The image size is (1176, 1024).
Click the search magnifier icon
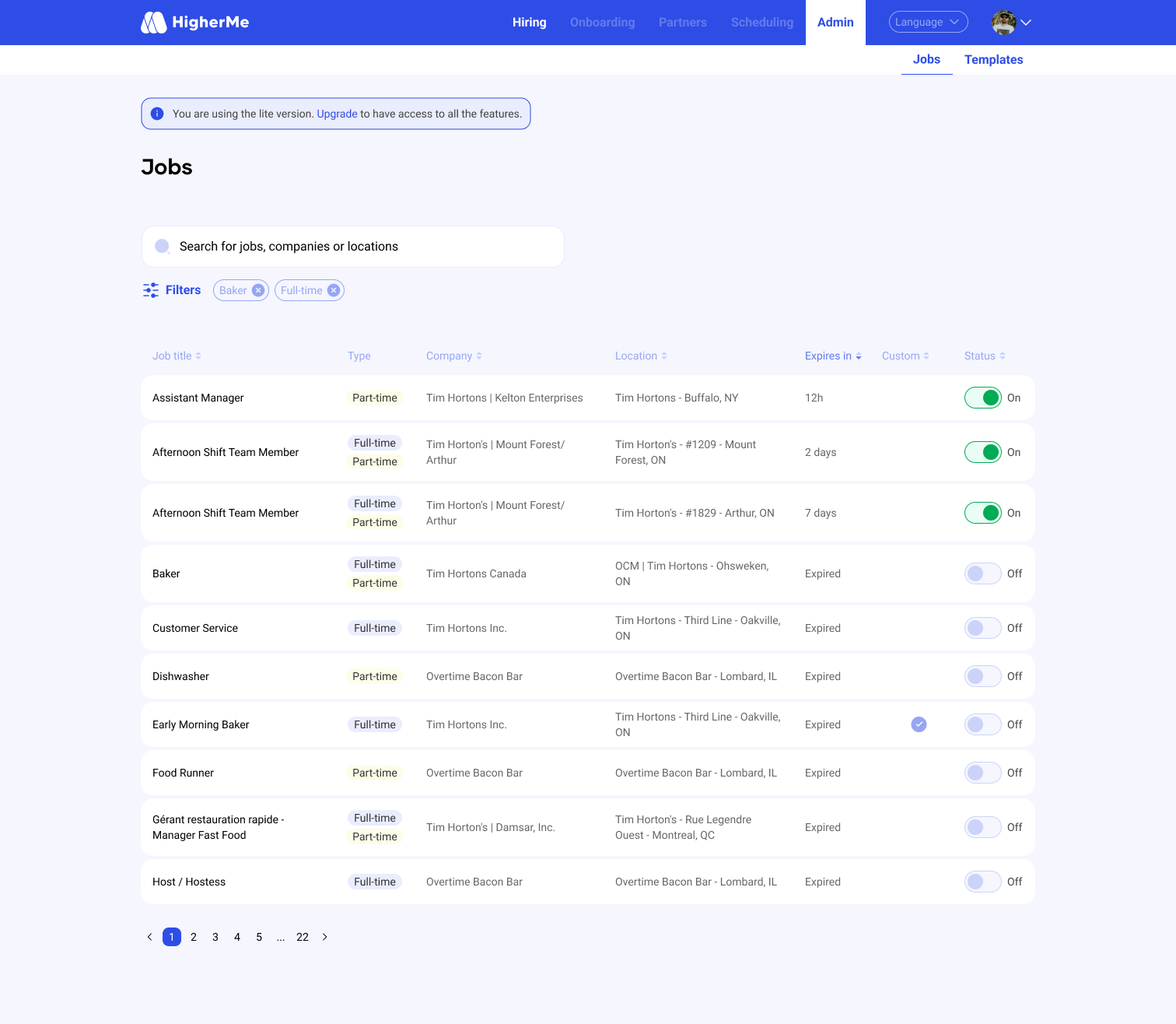163,246
